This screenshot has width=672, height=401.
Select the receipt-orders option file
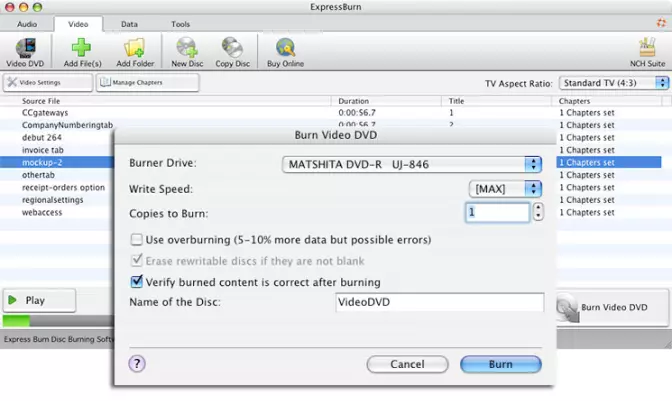click(63, 187)
